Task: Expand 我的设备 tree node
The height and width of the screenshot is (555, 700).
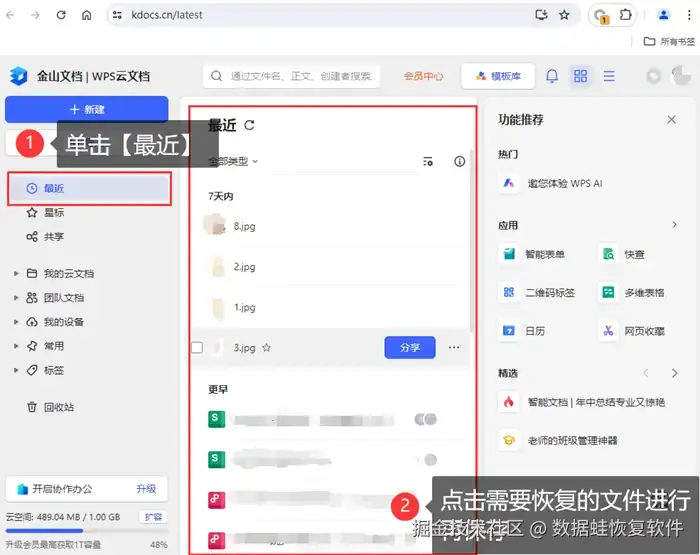Action: (16, 322)
